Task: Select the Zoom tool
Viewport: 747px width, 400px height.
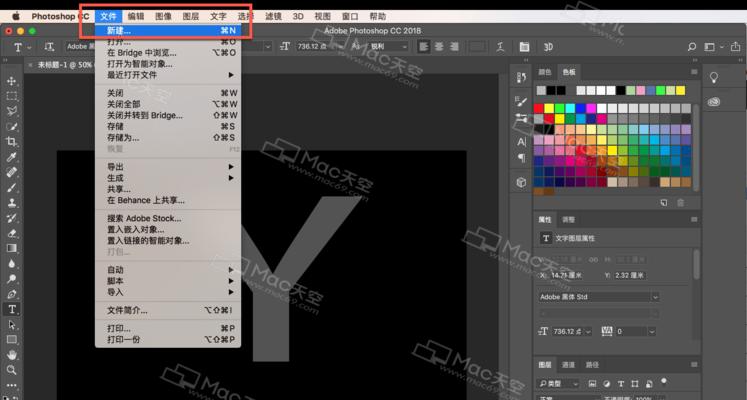Action: (11, 370)
